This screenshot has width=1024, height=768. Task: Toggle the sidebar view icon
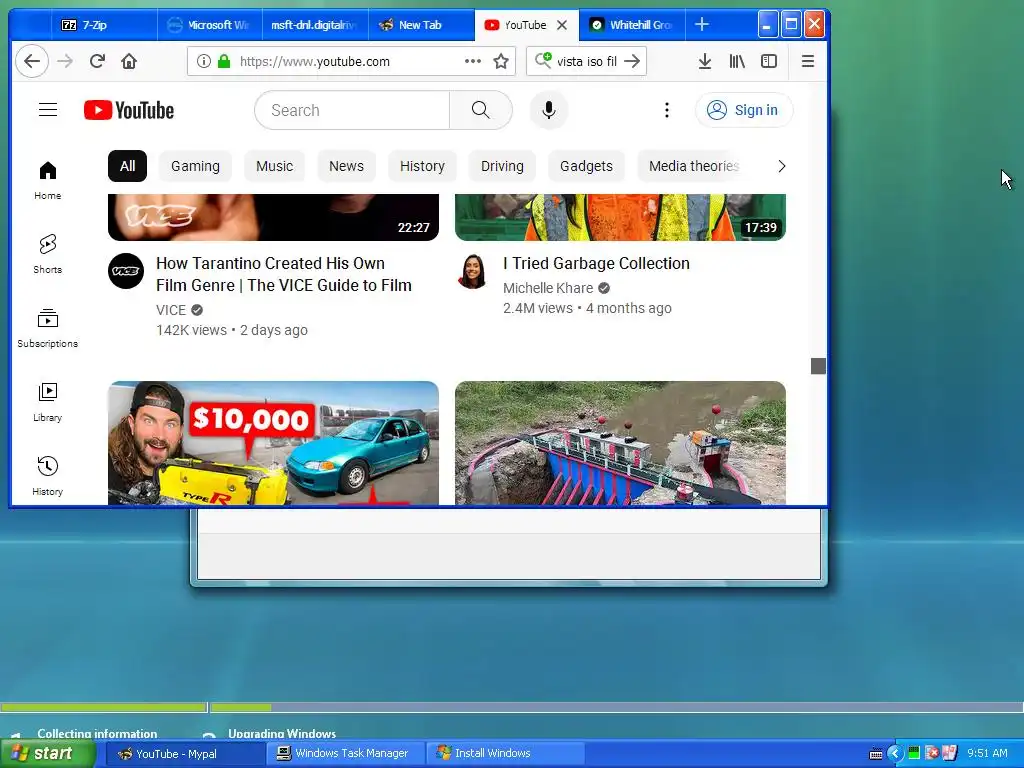click(769, 61)
